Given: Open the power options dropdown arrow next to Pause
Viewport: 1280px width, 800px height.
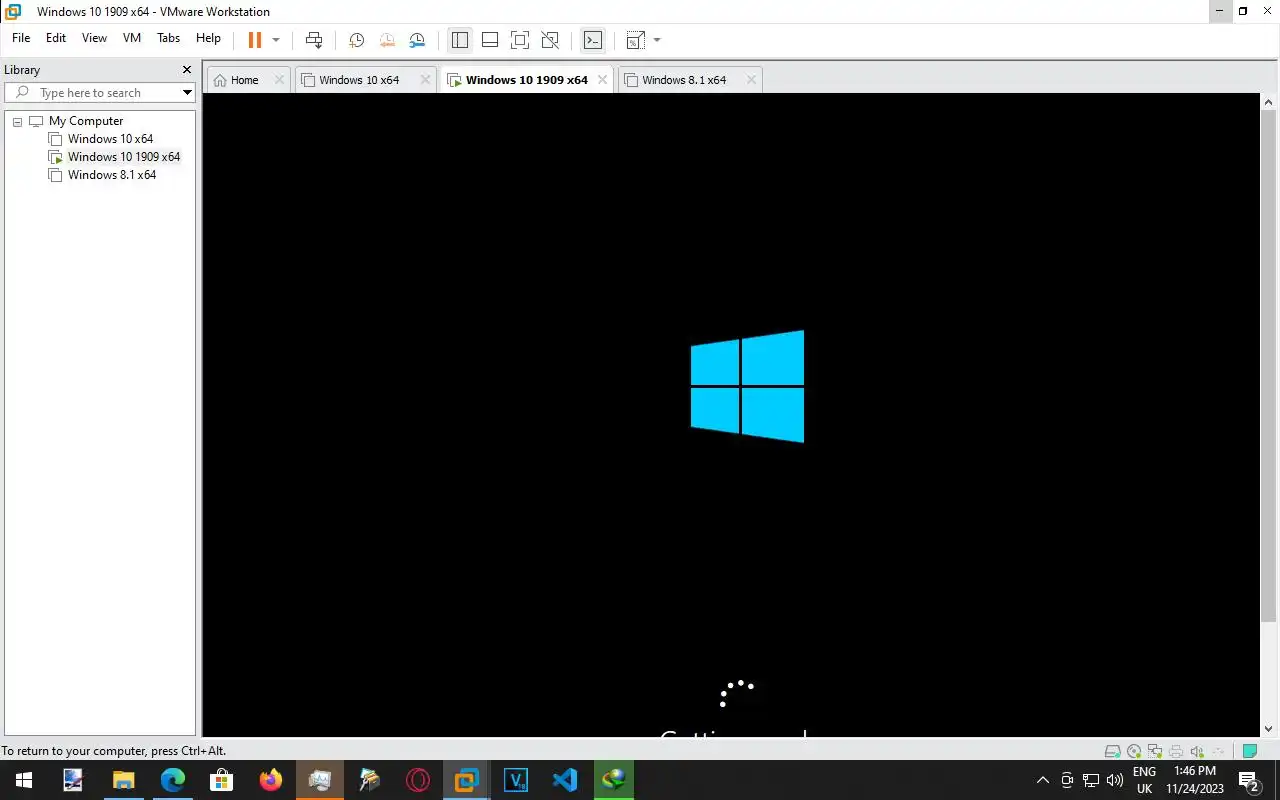Looking at the screenshot, I should [x=276, y=40].
